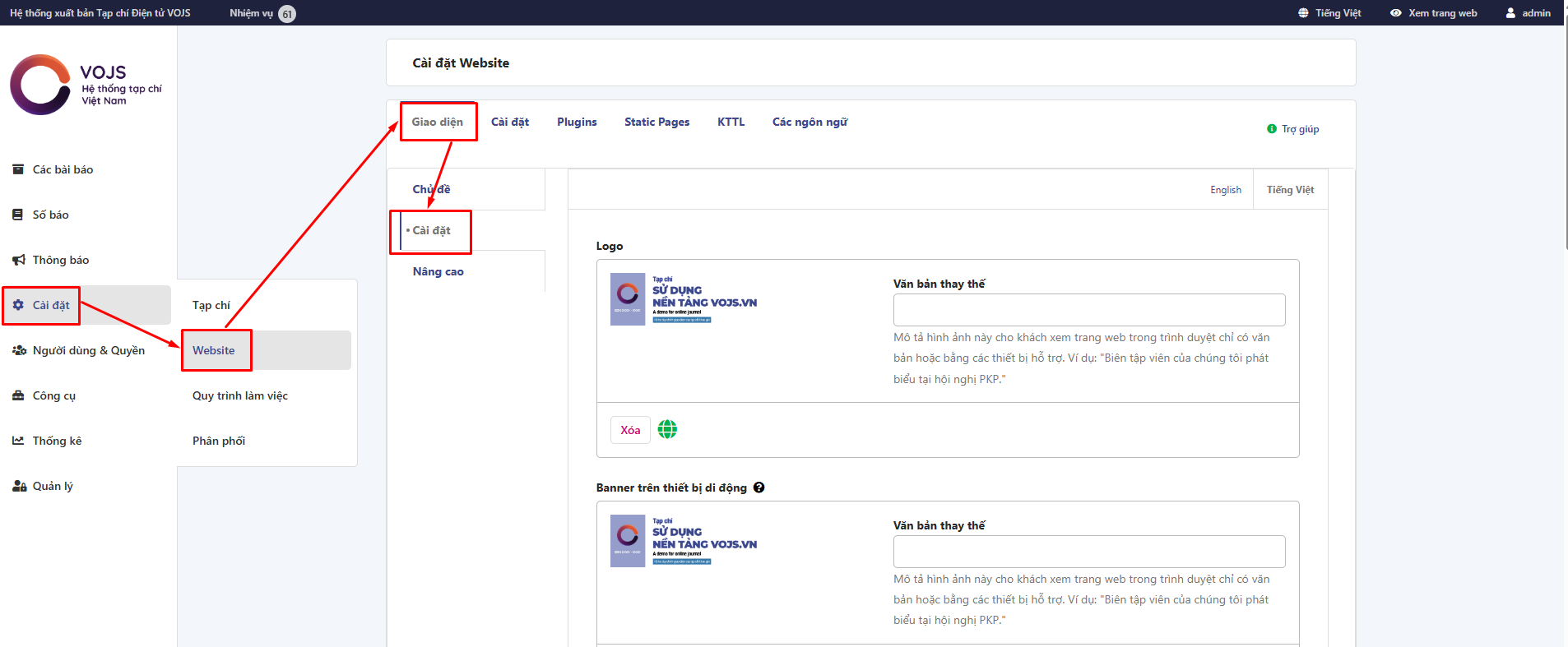Click the Quản lý user-lock icon
This screenshot has width=1568, height=647.
(19, 486)
